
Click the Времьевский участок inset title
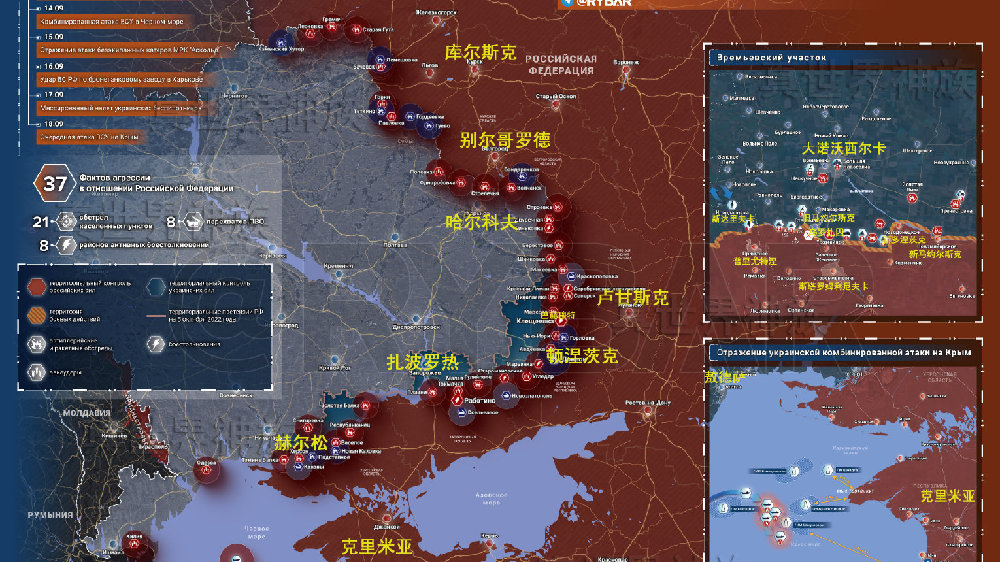coord(772,57)
